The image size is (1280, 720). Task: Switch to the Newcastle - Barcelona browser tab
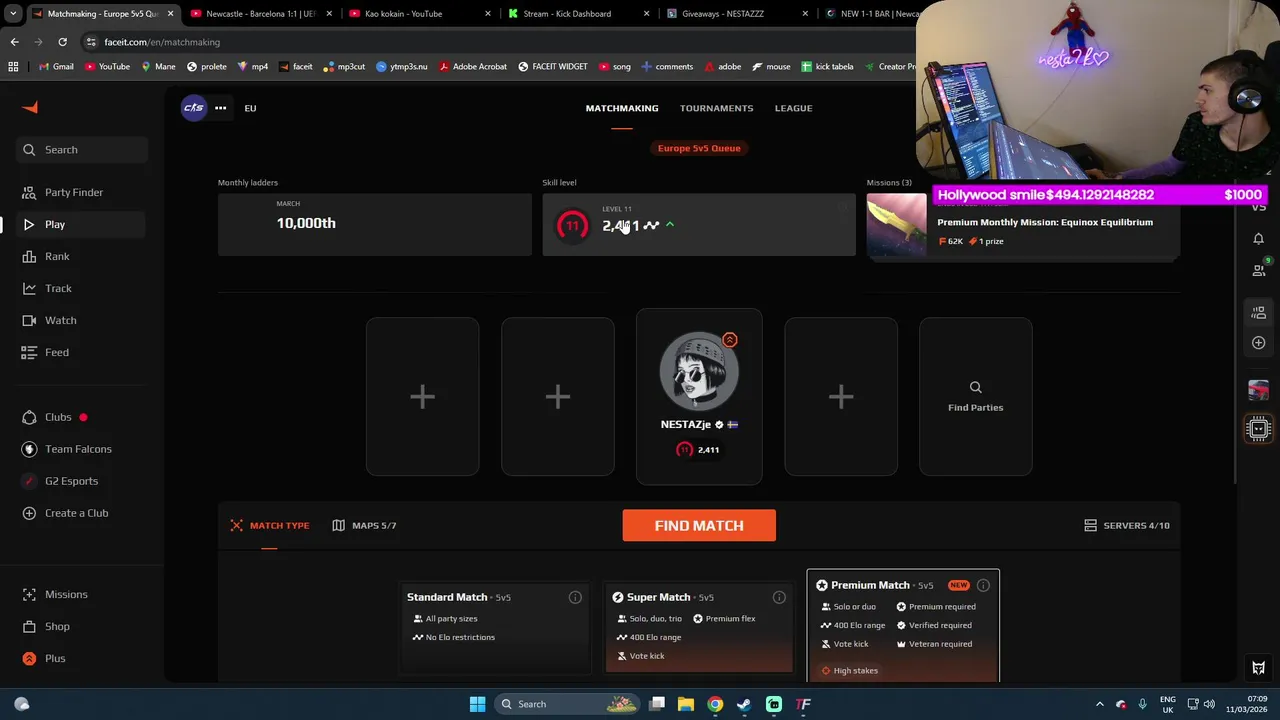(x=260, y=14)
